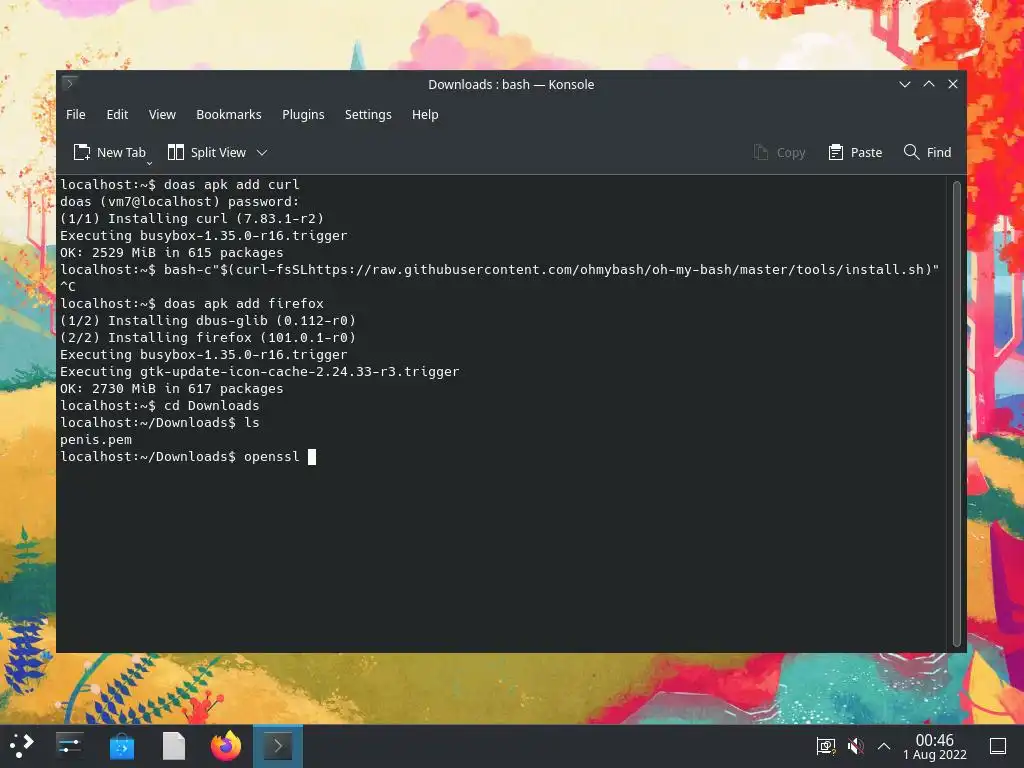
Task: Click the 'OK: 2730 MiB in 617 packages' line
Action: coord(172,389)
